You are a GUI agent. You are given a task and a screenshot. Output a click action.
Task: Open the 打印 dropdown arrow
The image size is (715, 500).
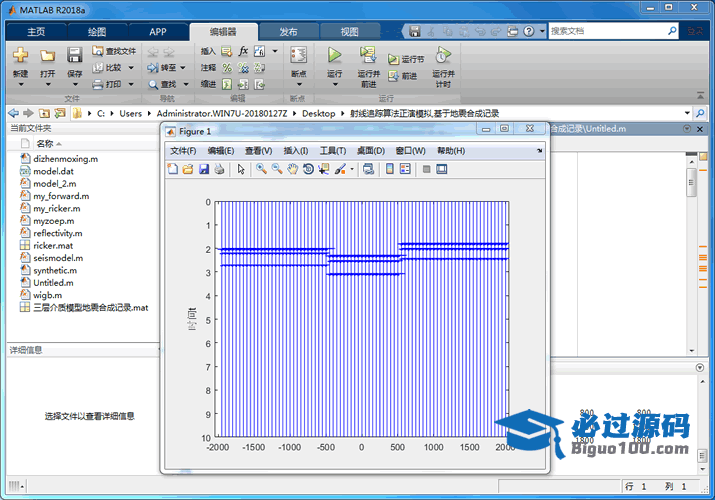[131, 84]
